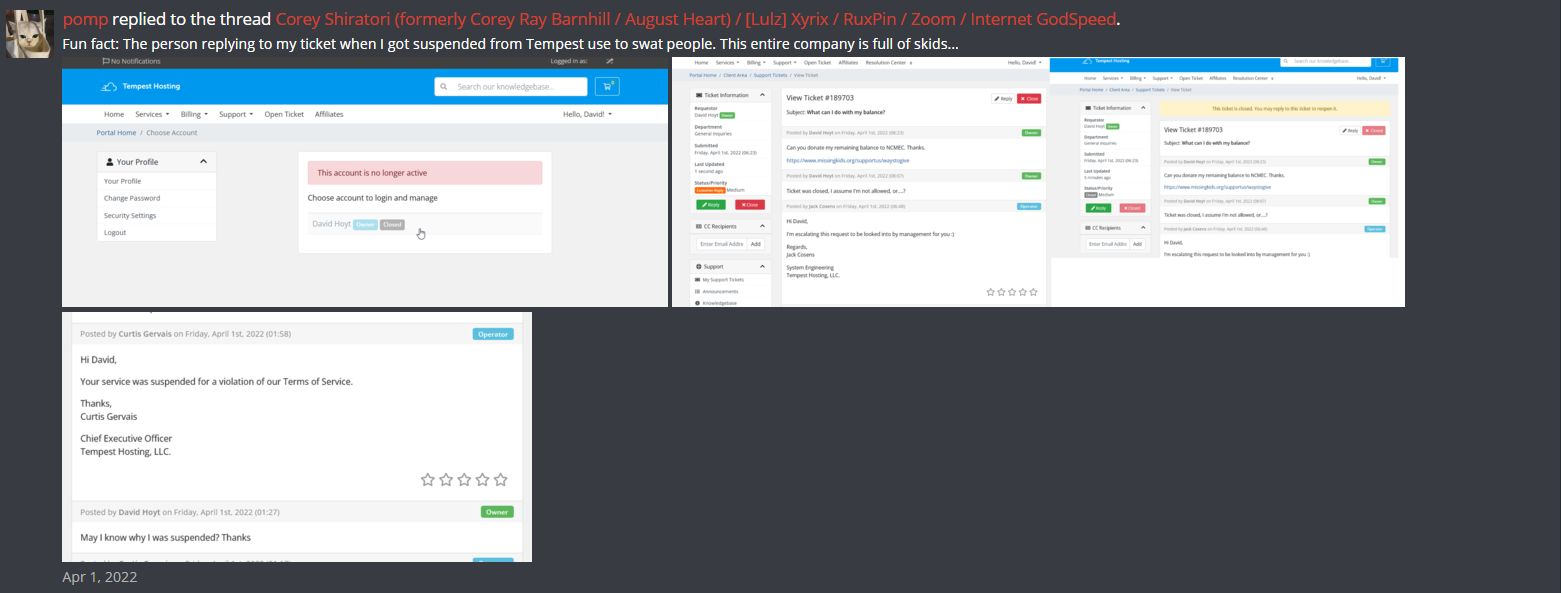Collapse the Your Profile panel chevron
This screenshot has height=593, width=1561.
point(203,161)
